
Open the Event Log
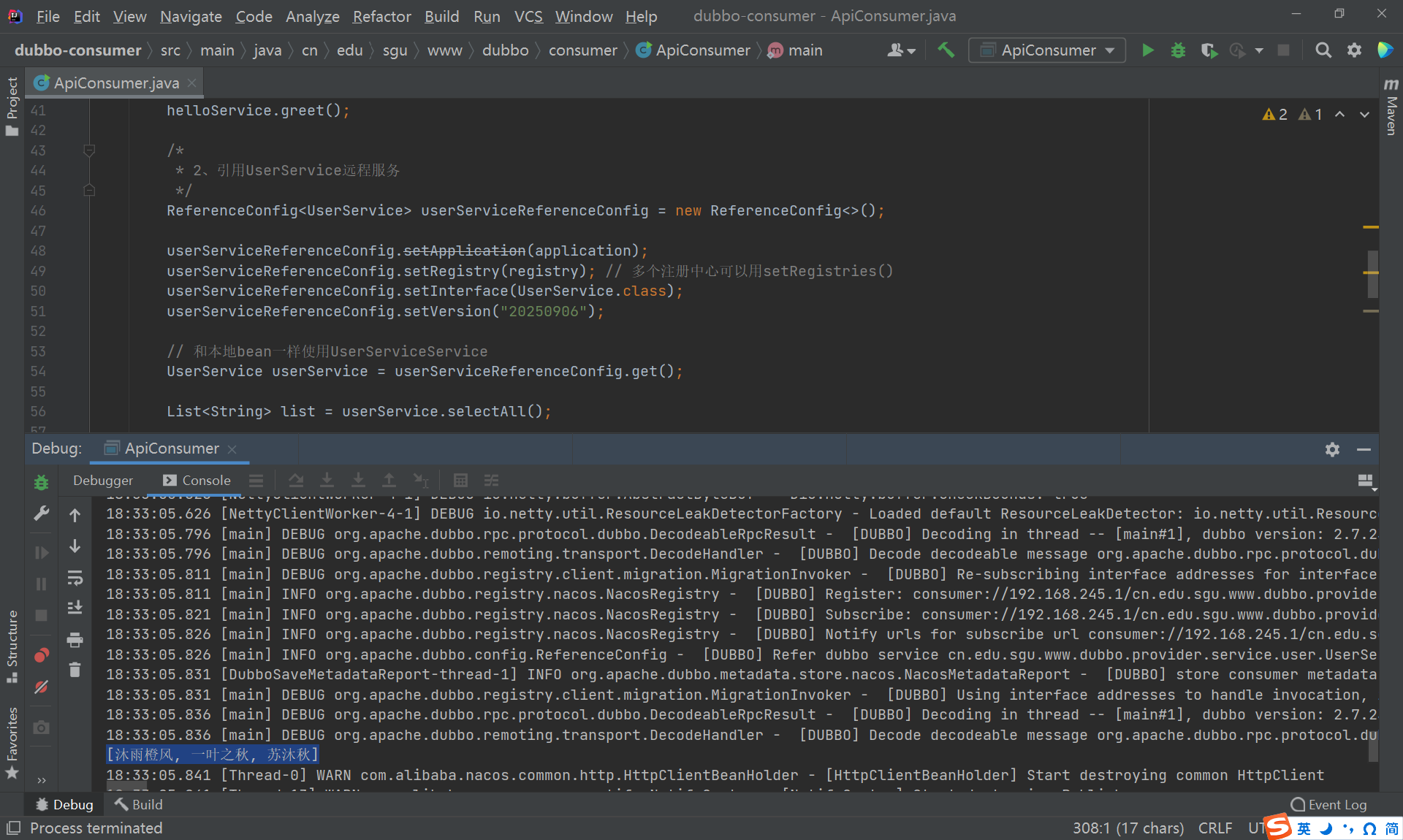click(x=1328, y=804)
